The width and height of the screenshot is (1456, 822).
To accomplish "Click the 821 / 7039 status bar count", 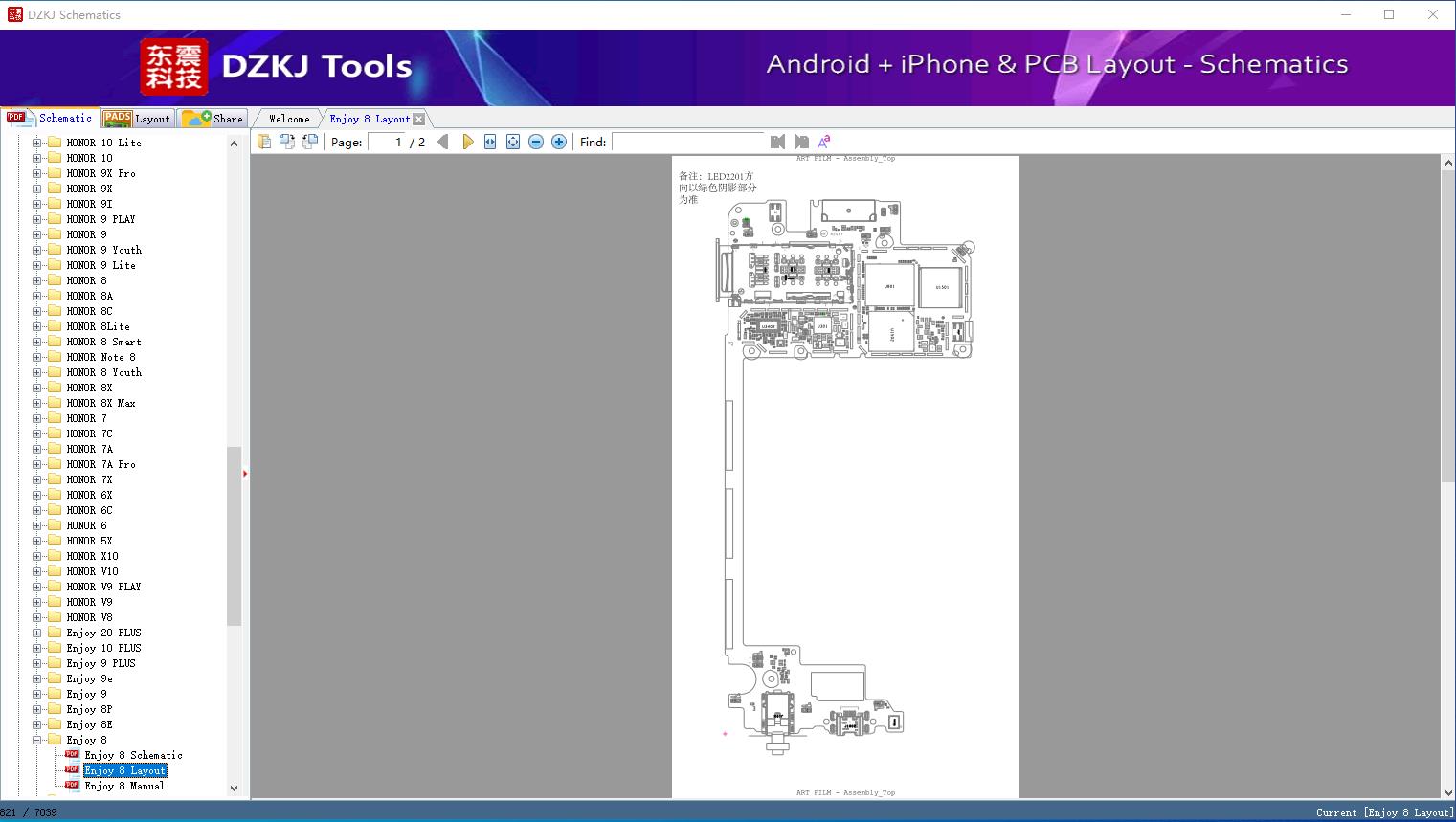I will pos(29,812).
